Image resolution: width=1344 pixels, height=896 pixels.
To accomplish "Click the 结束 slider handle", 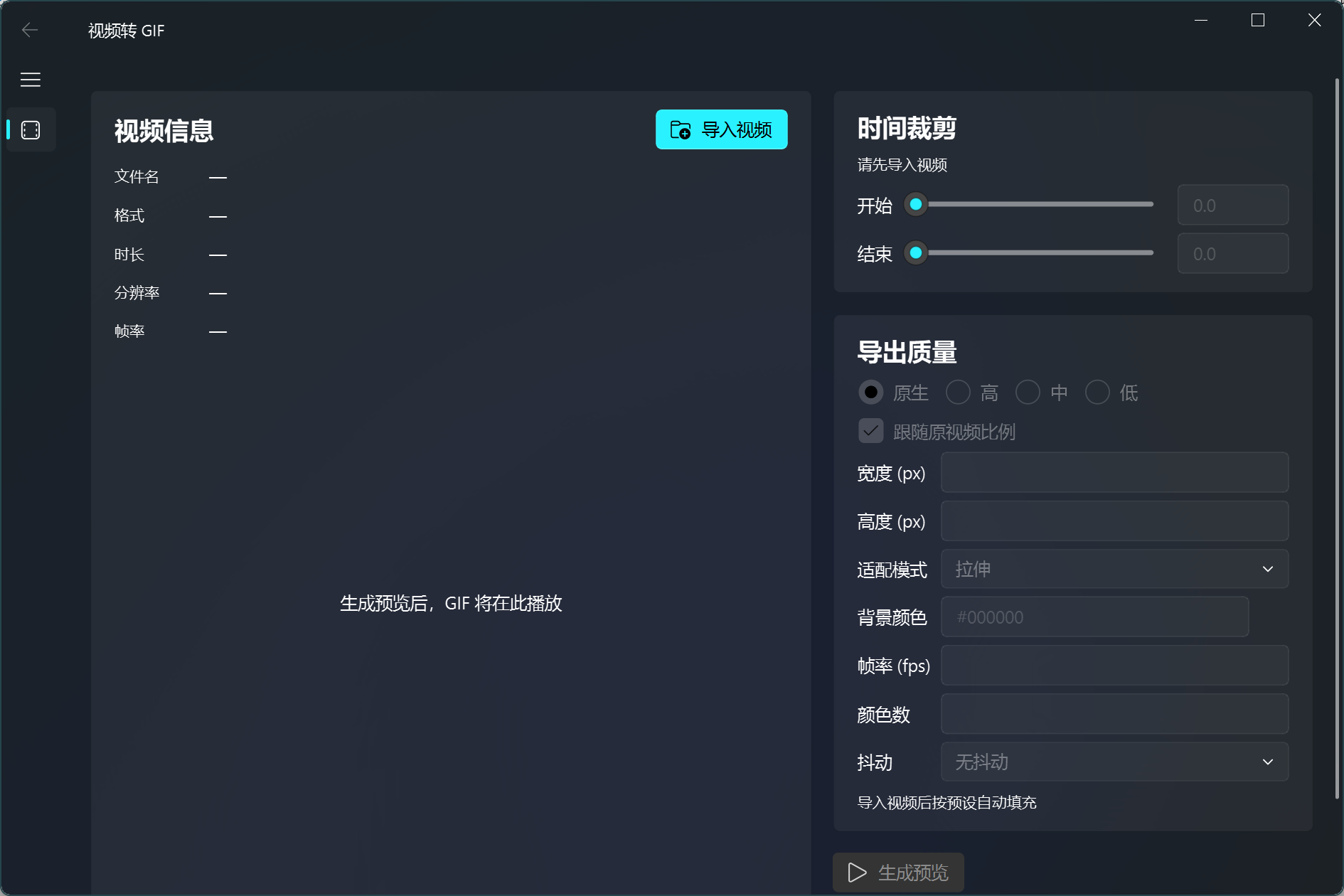I will click(x=916, y=253).
